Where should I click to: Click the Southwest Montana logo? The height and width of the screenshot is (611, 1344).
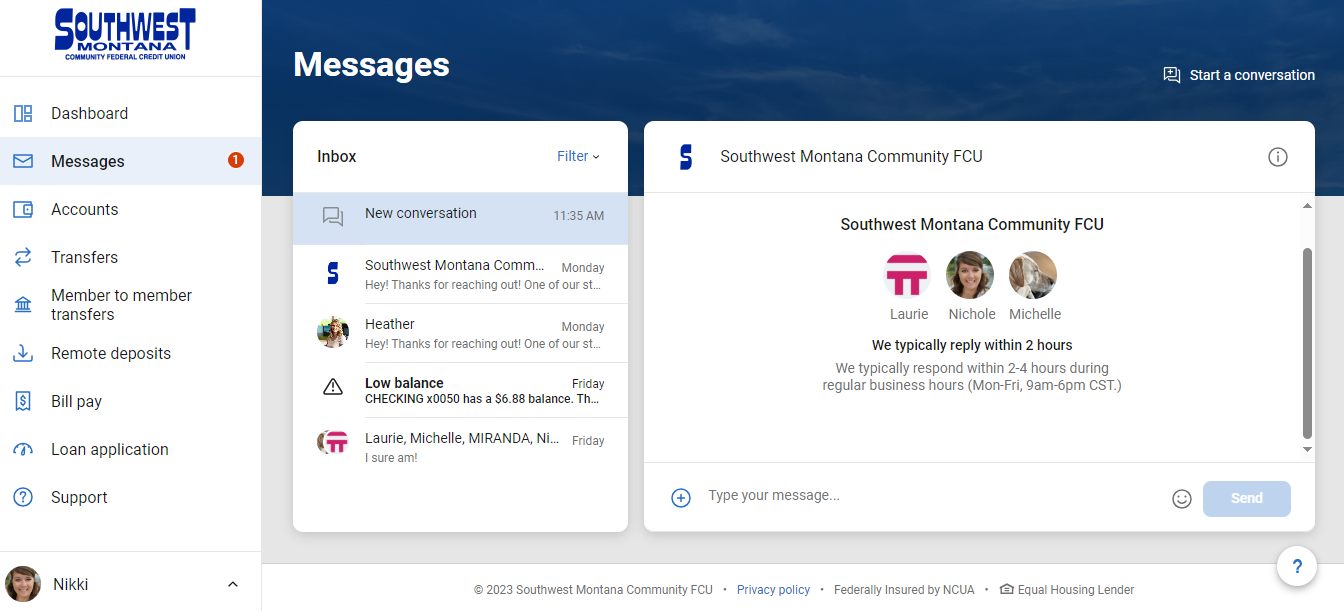tap(125, 35)
